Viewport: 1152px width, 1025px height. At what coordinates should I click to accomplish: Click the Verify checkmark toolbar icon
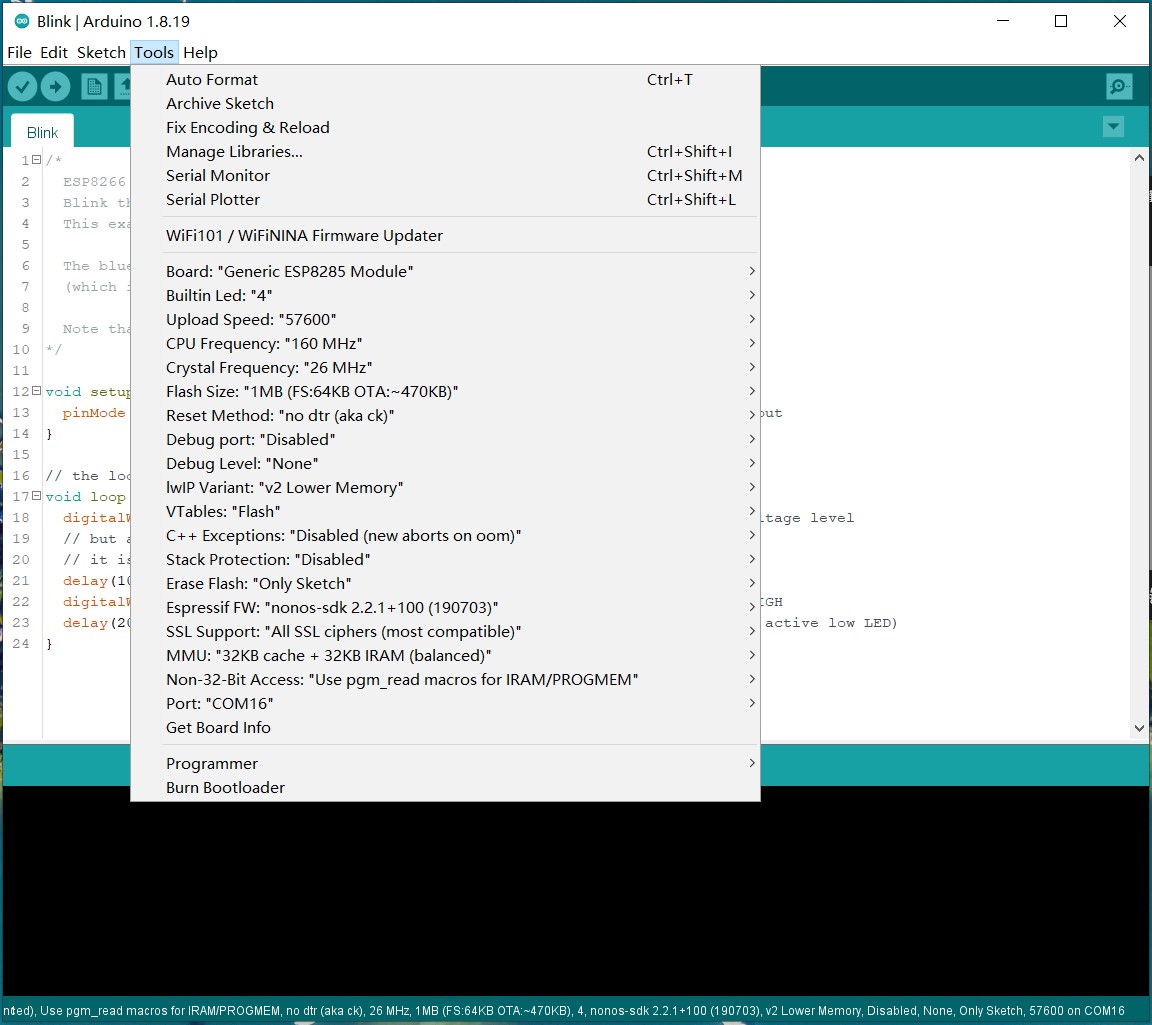click(23, 87)
